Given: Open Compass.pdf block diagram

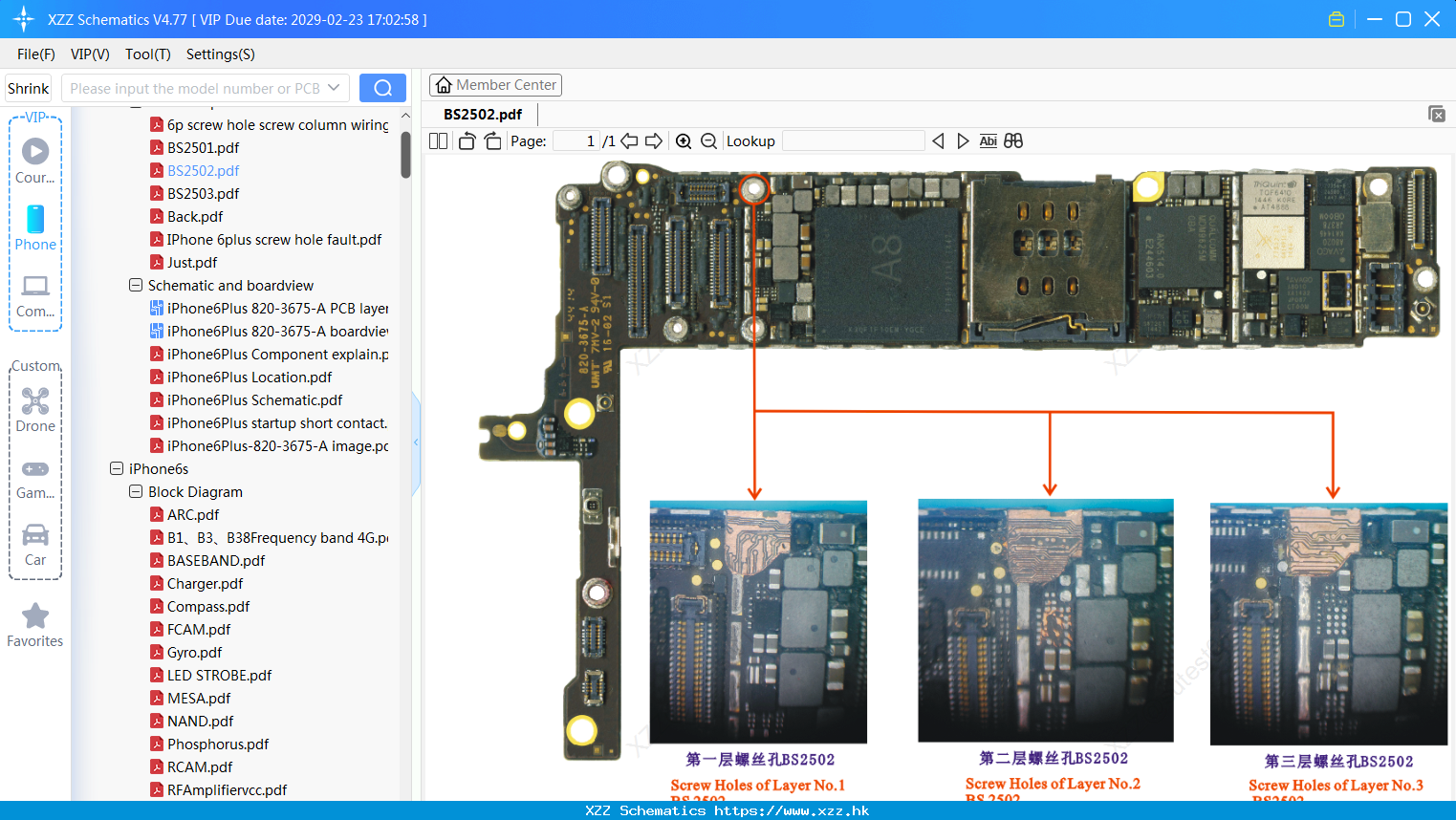Looking at the screenshot, I should click(208, 606).
